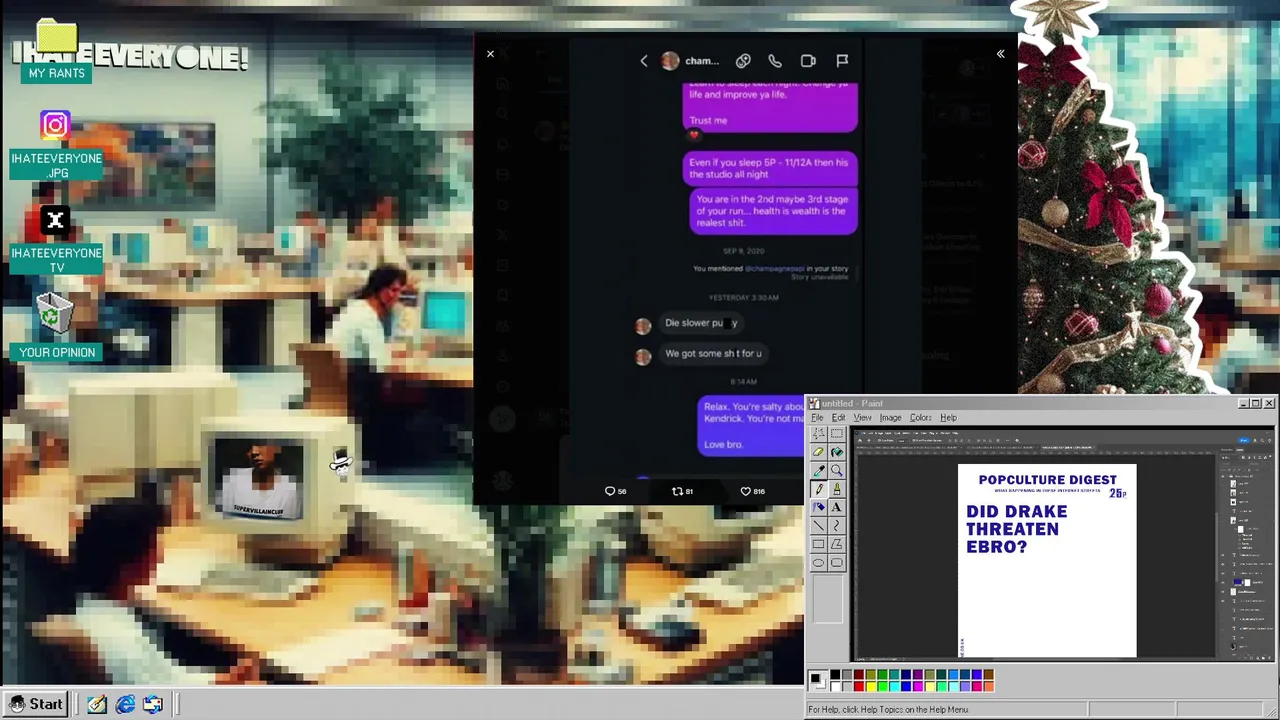Image resolution: width=1280 pixels, height=720 pixels.
Task: Choose the Pencil tool in Paint
Action: pyautogui.click(x=818, y=489)
